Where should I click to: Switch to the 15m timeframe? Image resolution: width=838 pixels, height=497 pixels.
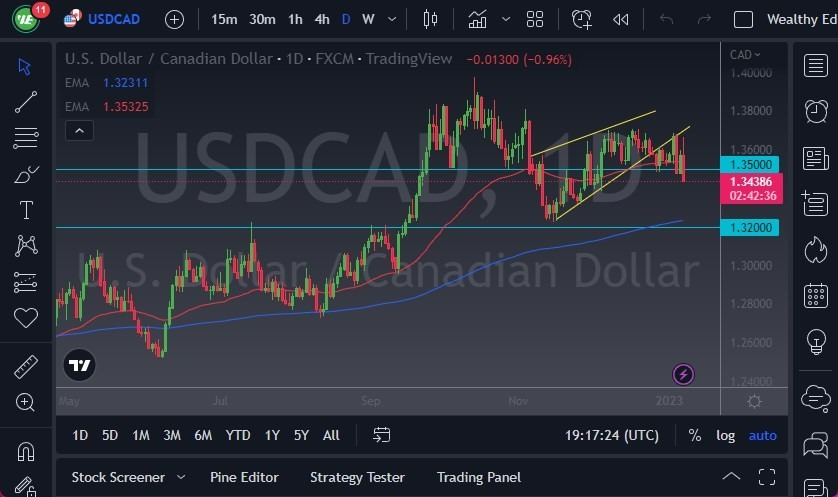224,20
